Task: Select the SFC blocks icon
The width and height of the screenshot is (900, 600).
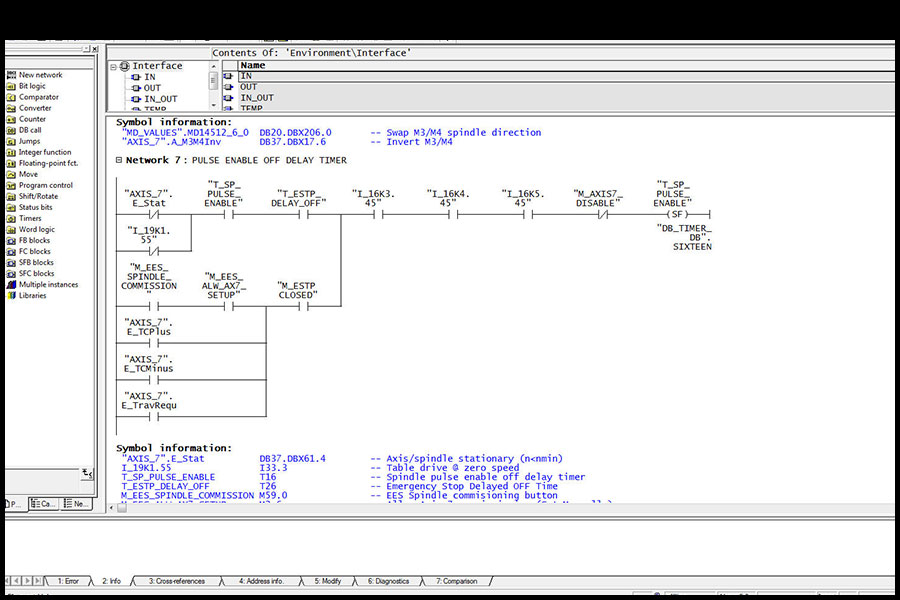Action: click(11, 273)
